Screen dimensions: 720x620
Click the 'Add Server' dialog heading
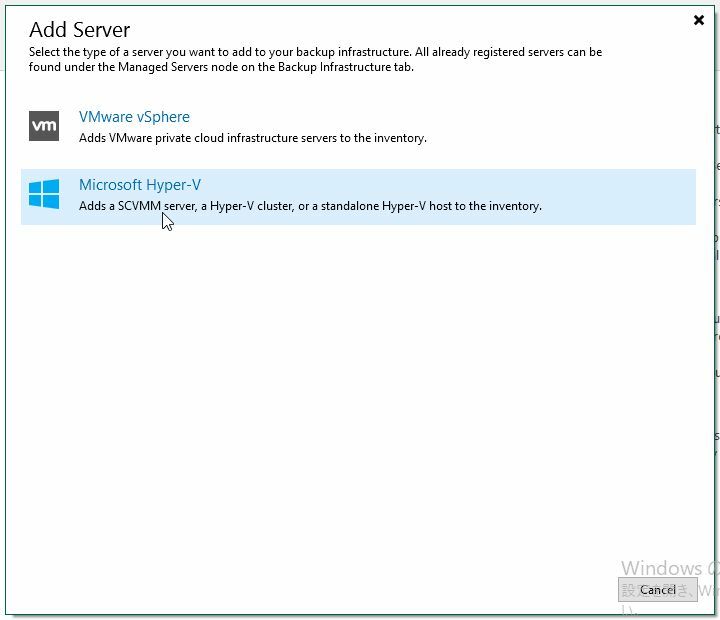coord(80,30)
